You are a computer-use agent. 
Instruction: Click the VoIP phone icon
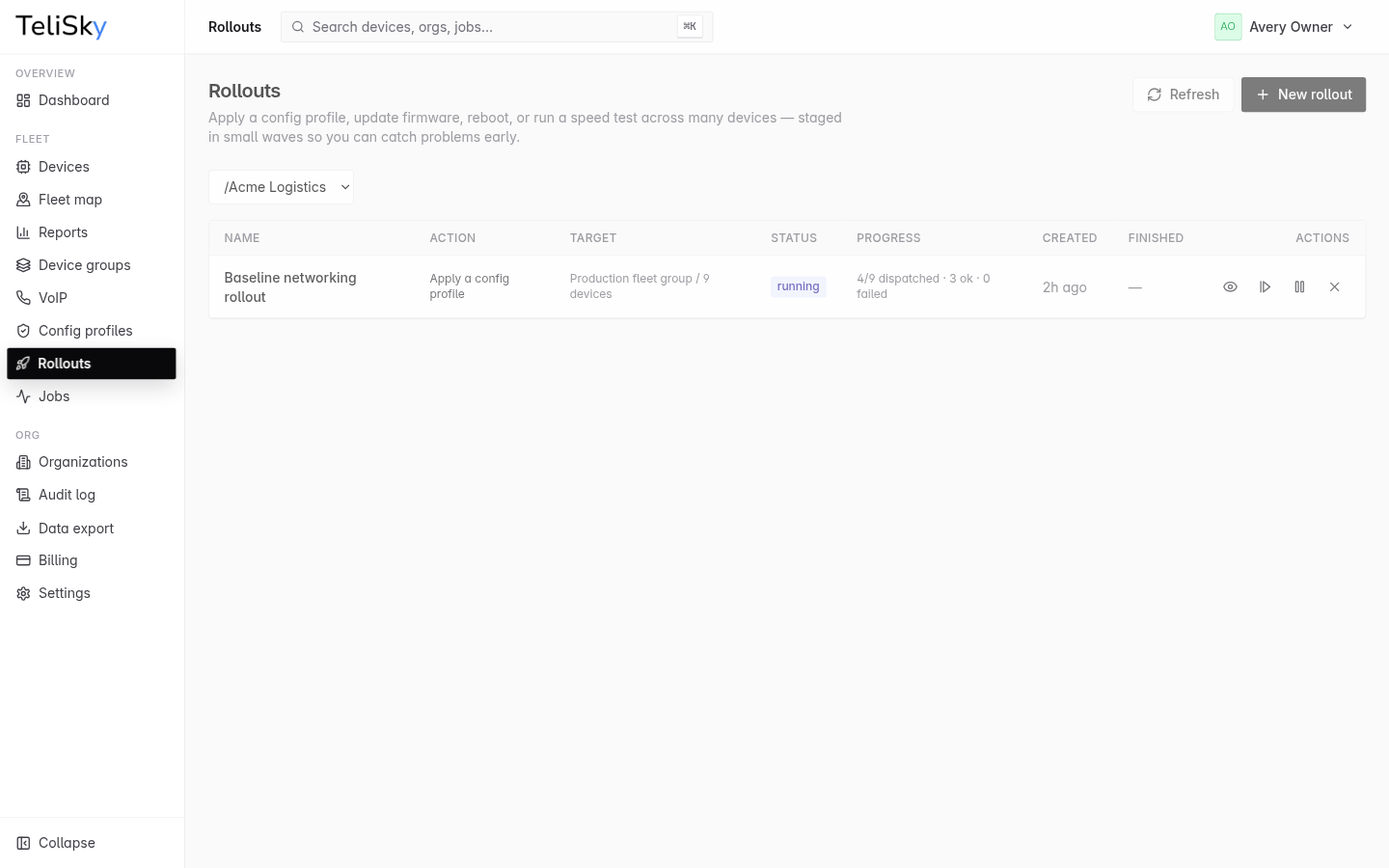(x=23, y=298)
